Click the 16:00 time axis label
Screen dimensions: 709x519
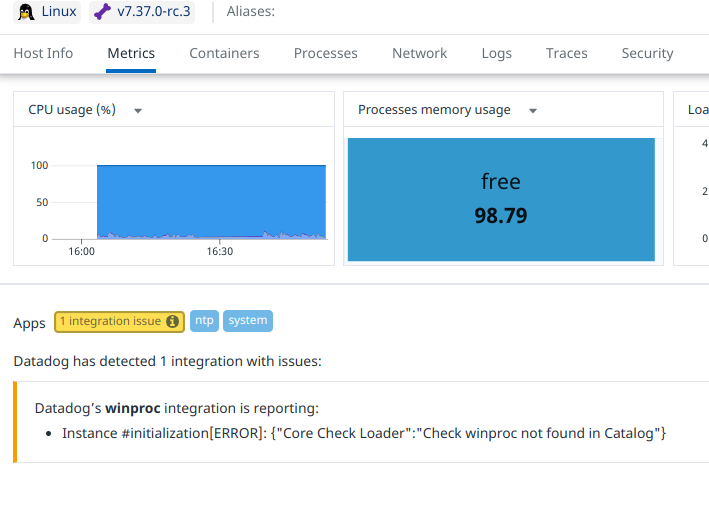point(81,251)
